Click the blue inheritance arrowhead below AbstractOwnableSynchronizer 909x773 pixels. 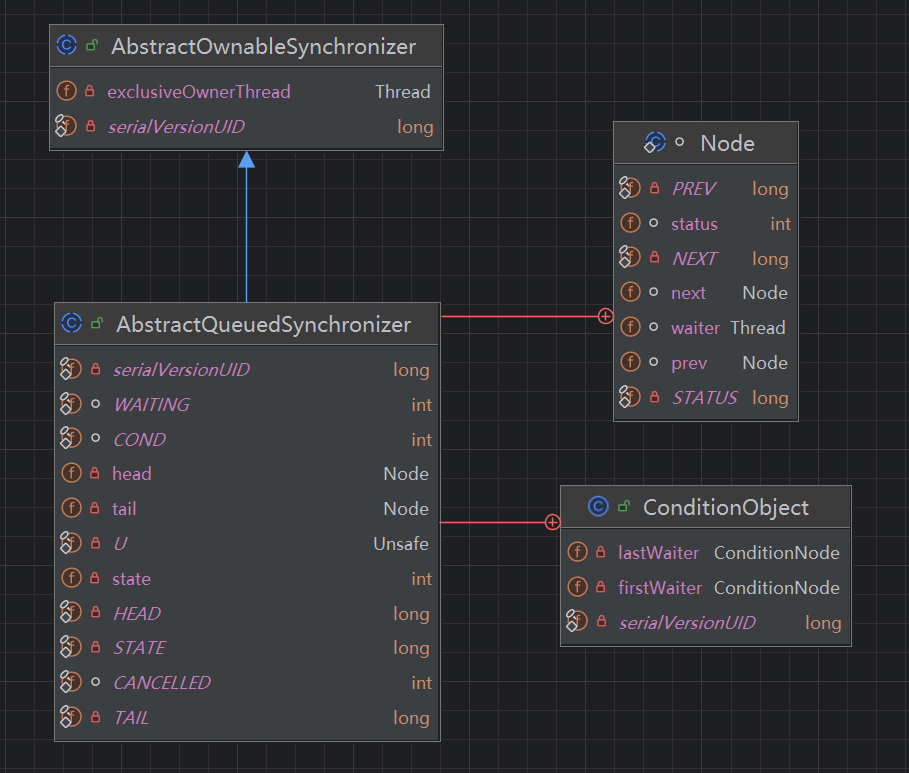pyautogui.click(x=246, y=160)
